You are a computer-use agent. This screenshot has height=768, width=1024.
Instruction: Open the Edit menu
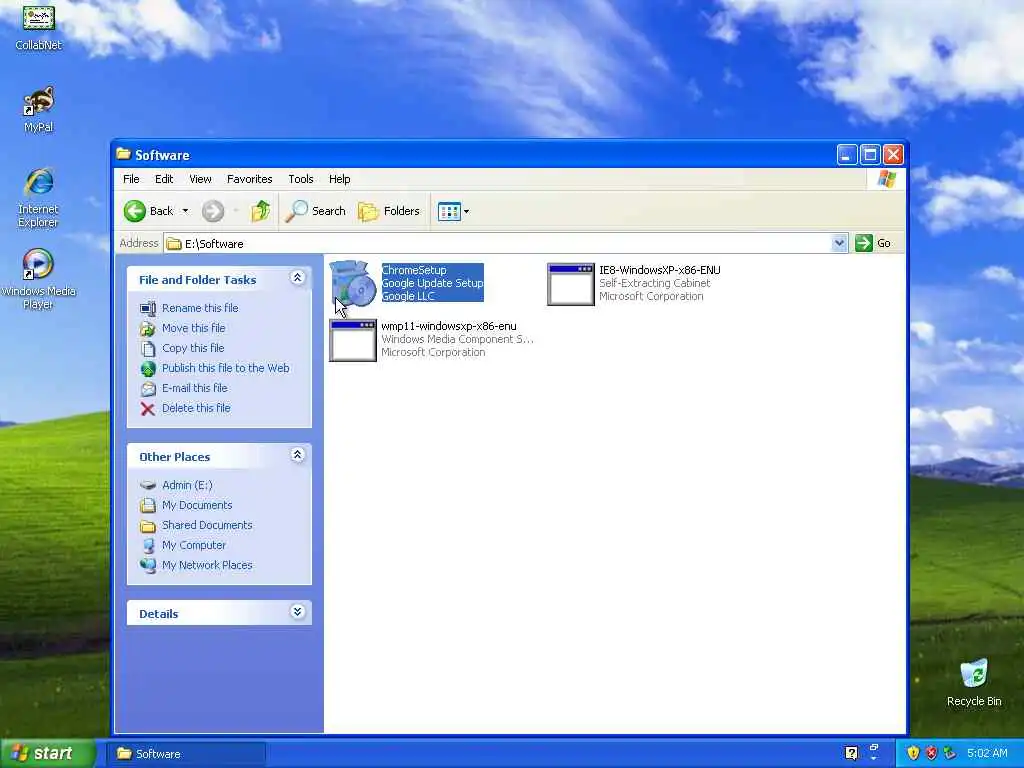tap(164, 179)
